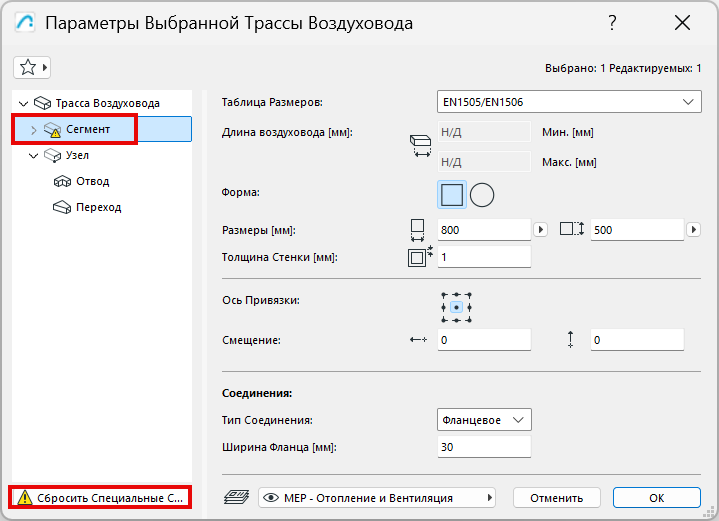The height and width of the screenshot is (521, 719).
Task: Click the wall thickness icon
Action: [420, 256]
